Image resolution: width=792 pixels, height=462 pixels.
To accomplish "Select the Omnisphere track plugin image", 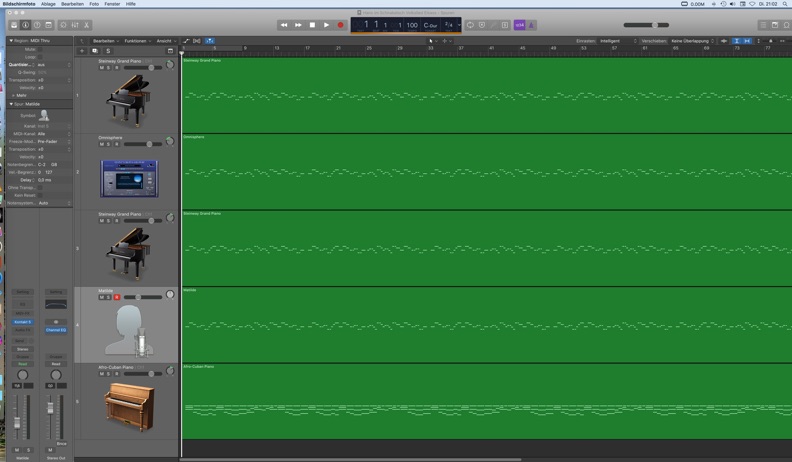I will coord(129,178).
